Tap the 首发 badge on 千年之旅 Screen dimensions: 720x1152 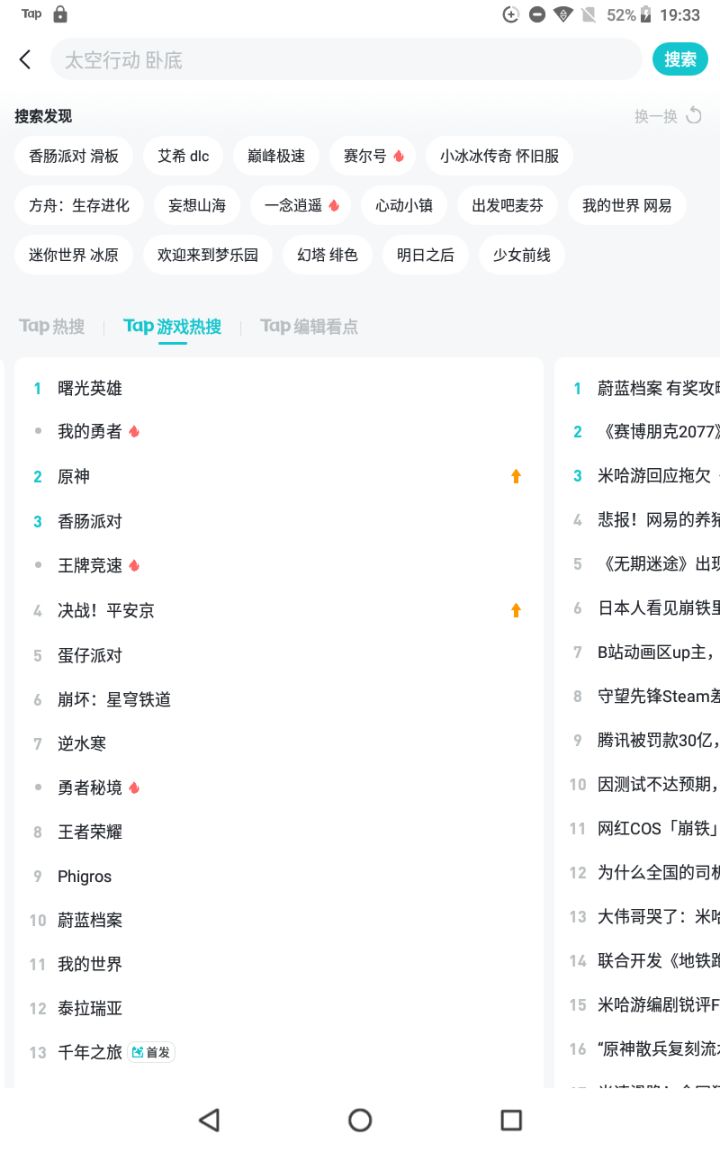pyautogui.click(x=151, y=1052)
